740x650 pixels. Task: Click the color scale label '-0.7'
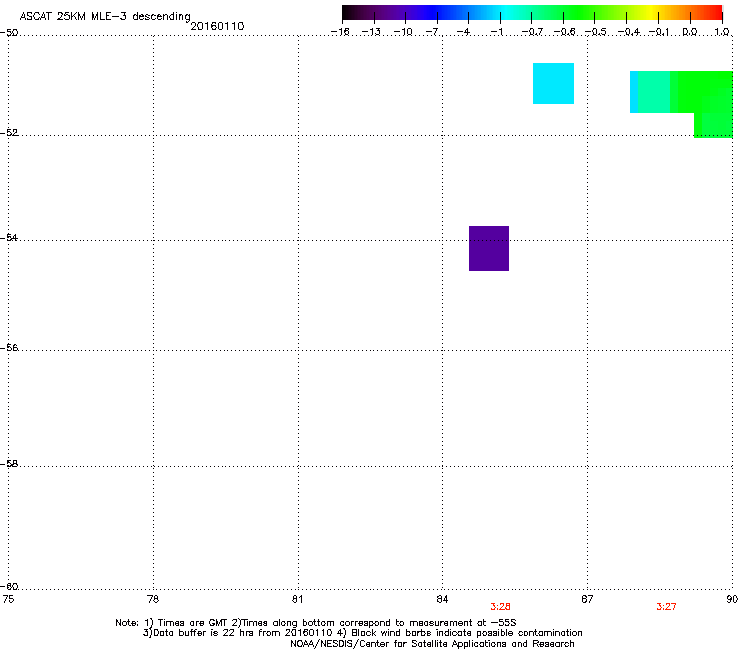coord(532,32)
